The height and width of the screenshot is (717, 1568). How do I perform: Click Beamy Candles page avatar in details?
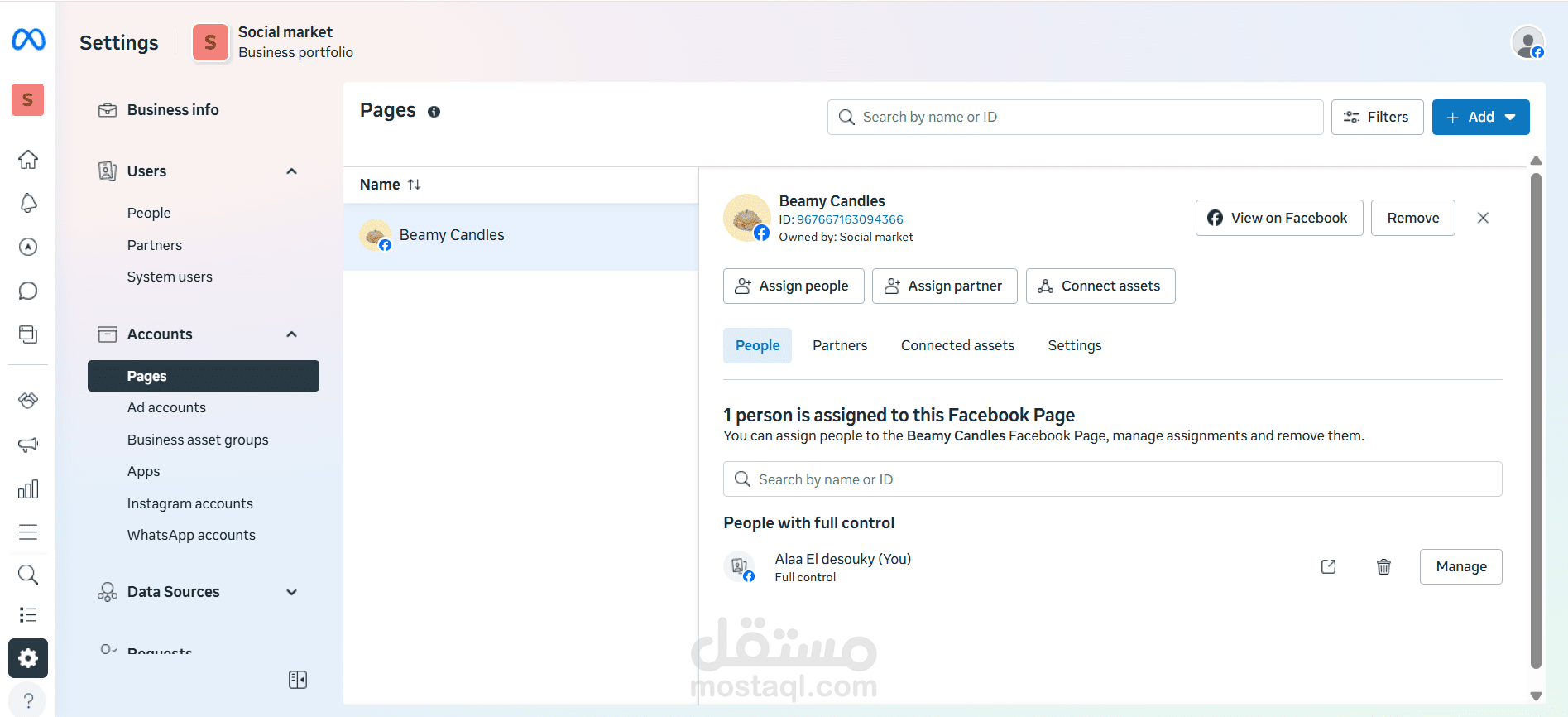click(x=747, y=218)
